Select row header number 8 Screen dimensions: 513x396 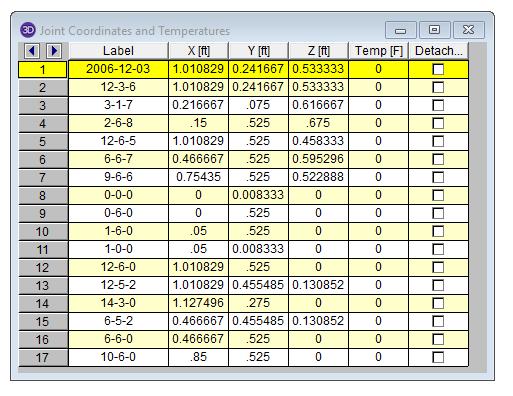click(x=43, y=195)
